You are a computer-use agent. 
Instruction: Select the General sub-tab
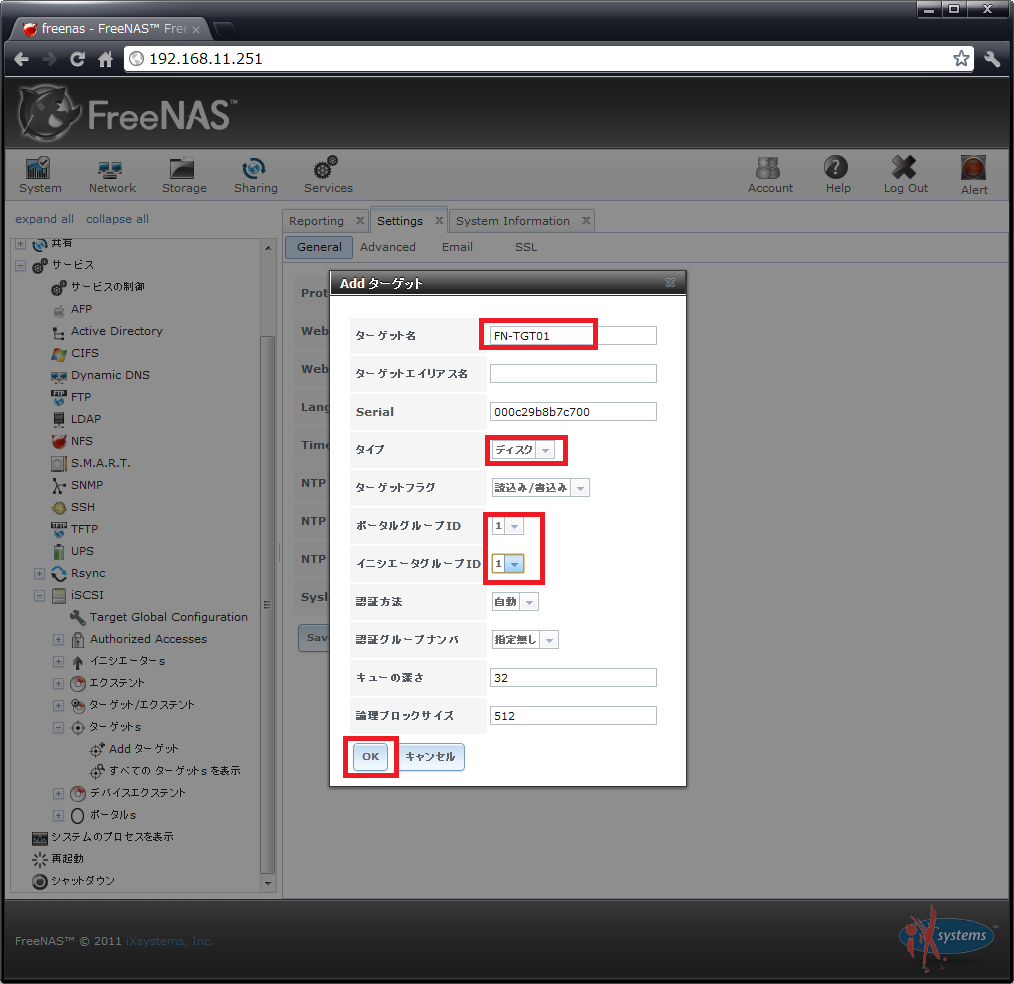(x=319, y=247)
